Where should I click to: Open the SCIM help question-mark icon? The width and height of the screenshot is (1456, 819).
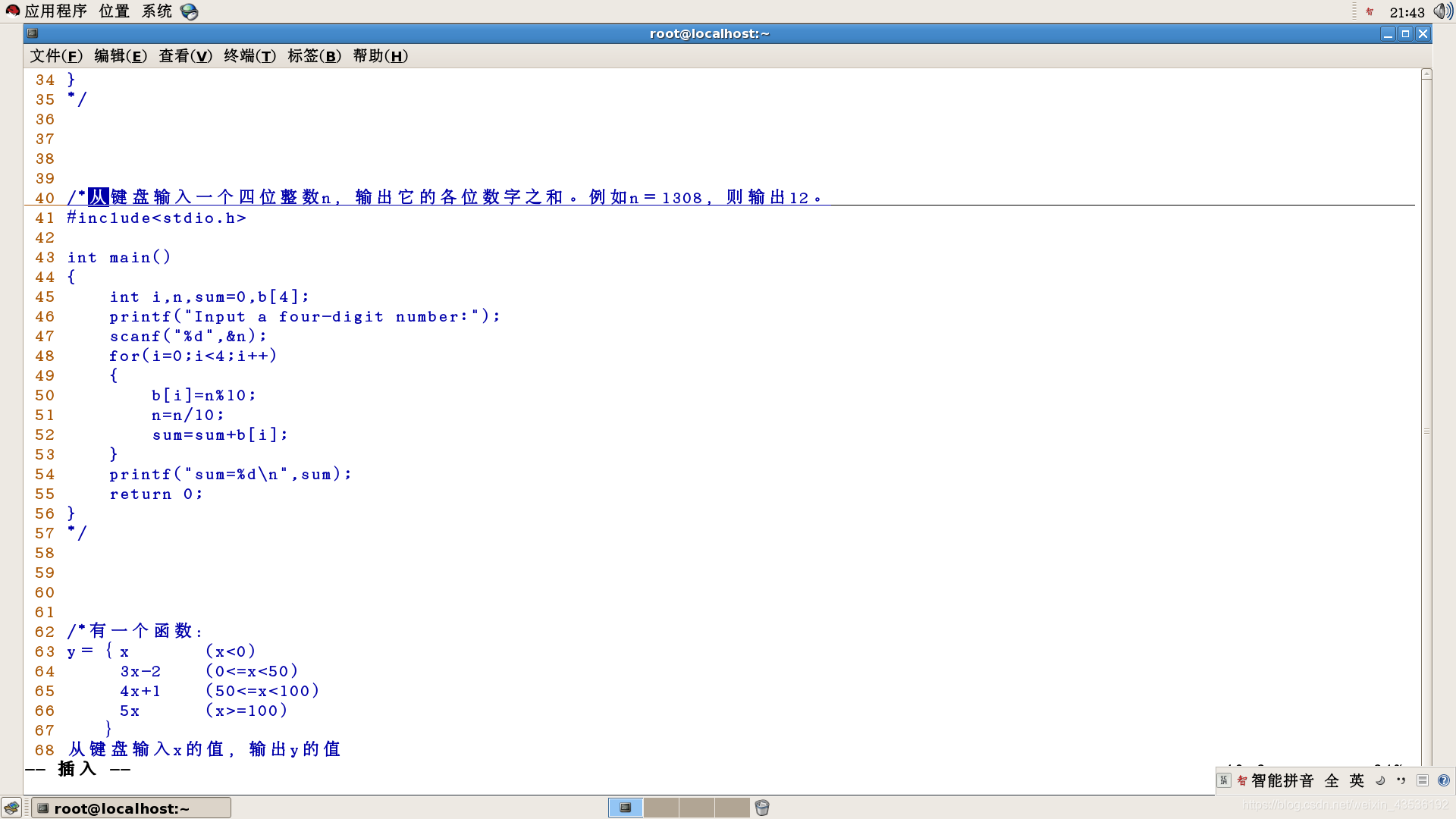[1444, 780]
